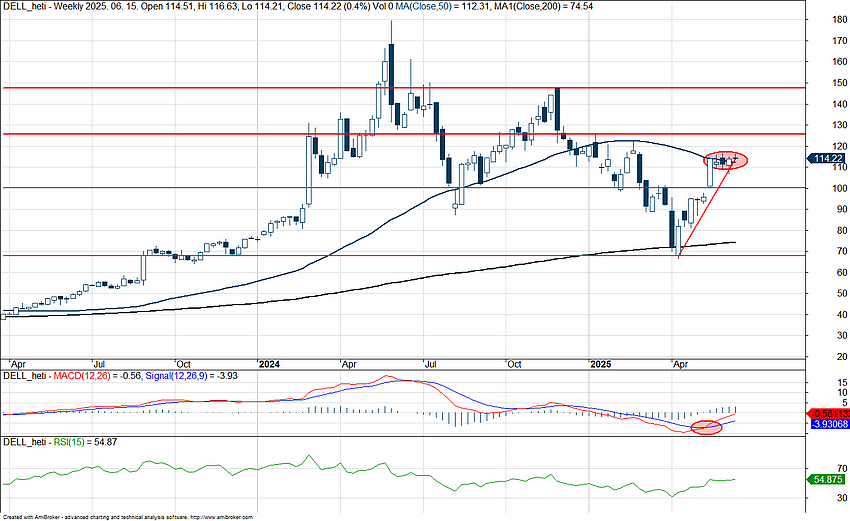The width and height of the screenshot is (850, 521).
Task: Click the 60 label on the price axis
Action: point(842,273)
